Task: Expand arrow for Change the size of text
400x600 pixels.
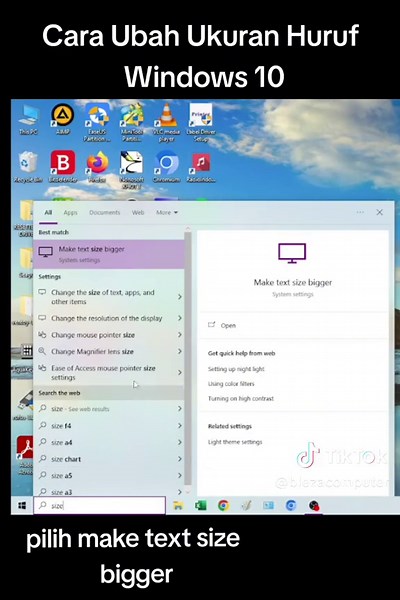Action: point(180,297)
